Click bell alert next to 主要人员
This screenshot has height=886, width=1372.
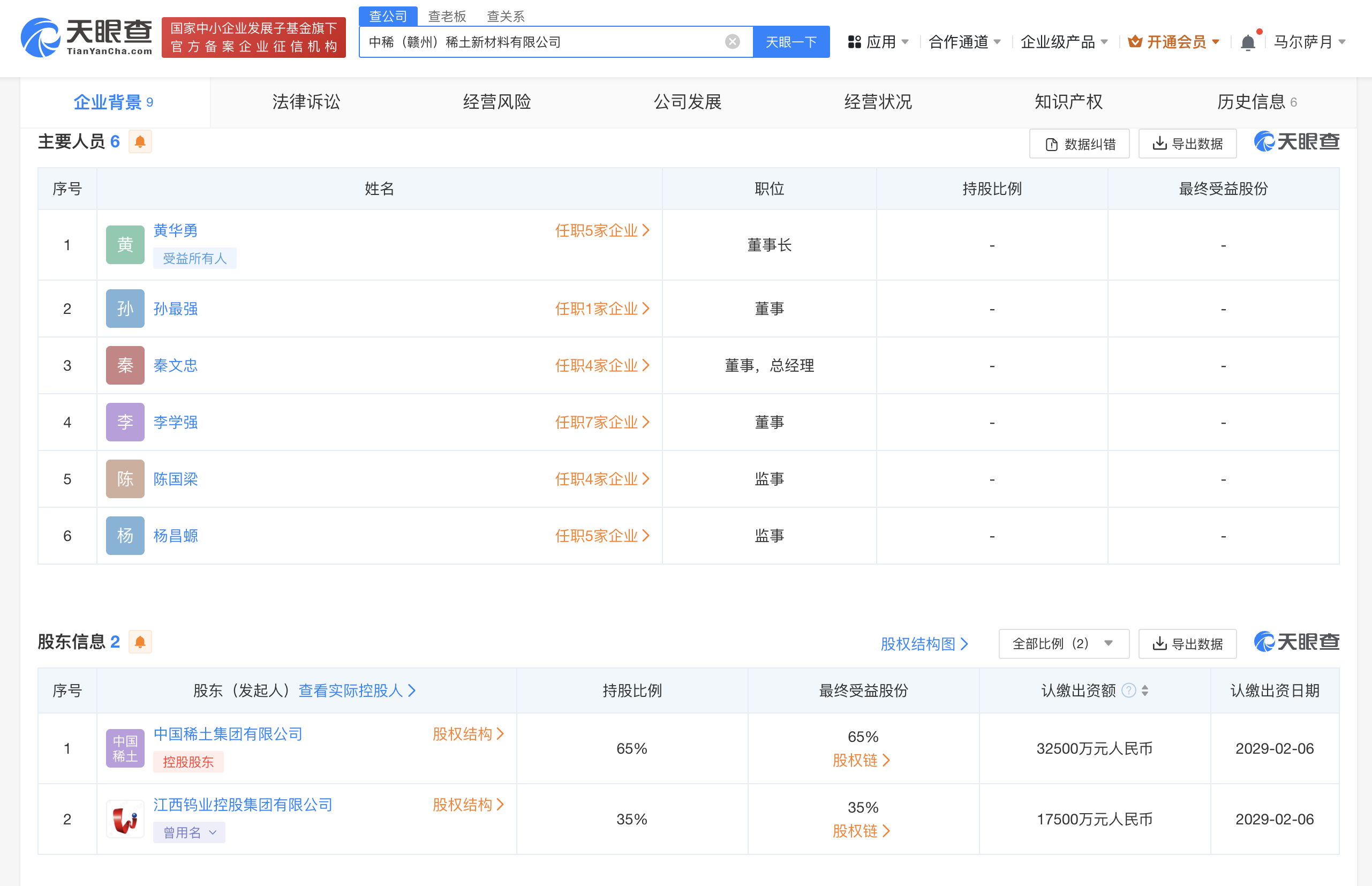tap(140, 141)
